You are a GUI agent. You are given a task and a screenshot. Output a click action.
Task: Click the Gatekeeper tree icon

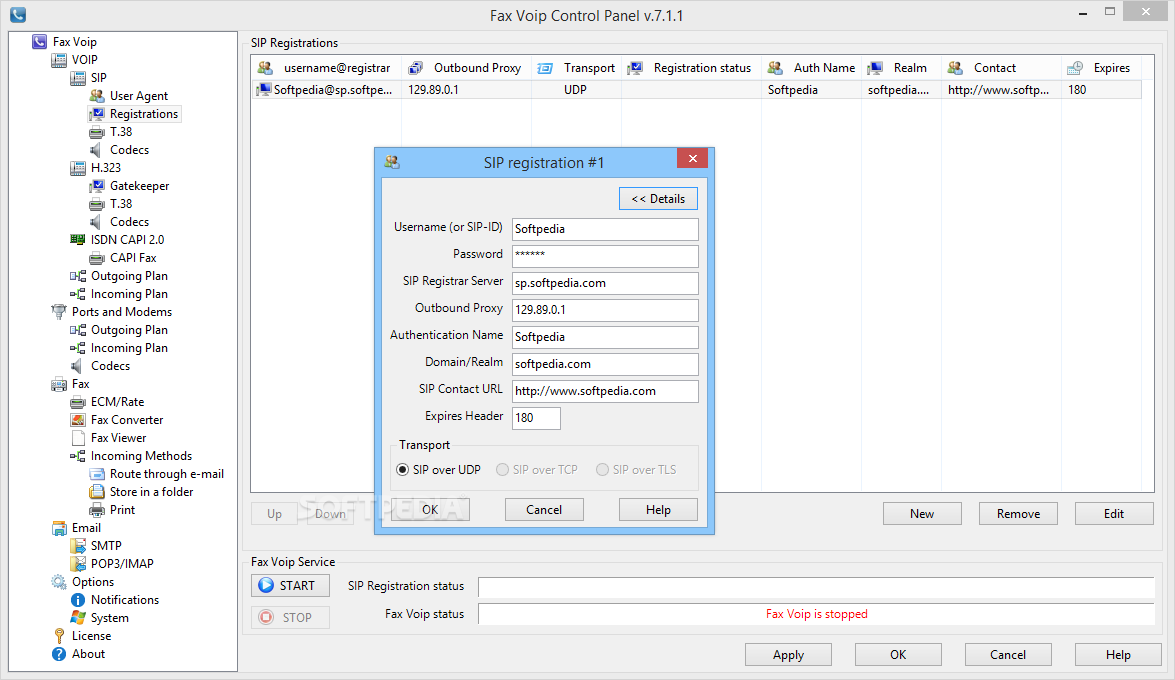(x=97, y=185)
